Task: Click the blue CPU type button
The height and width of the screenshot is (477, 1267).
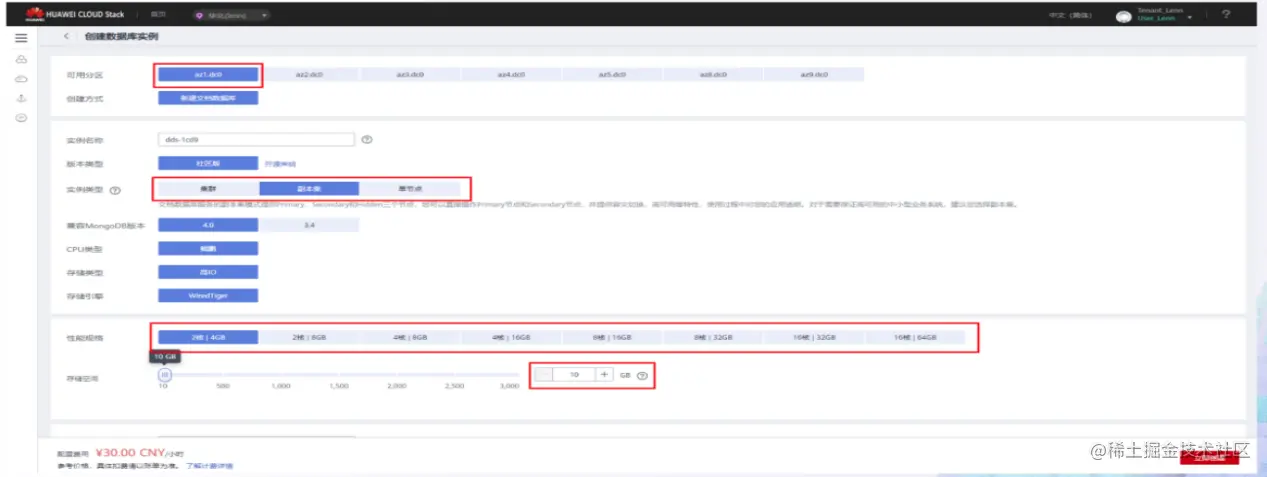Action: [208, 248]
